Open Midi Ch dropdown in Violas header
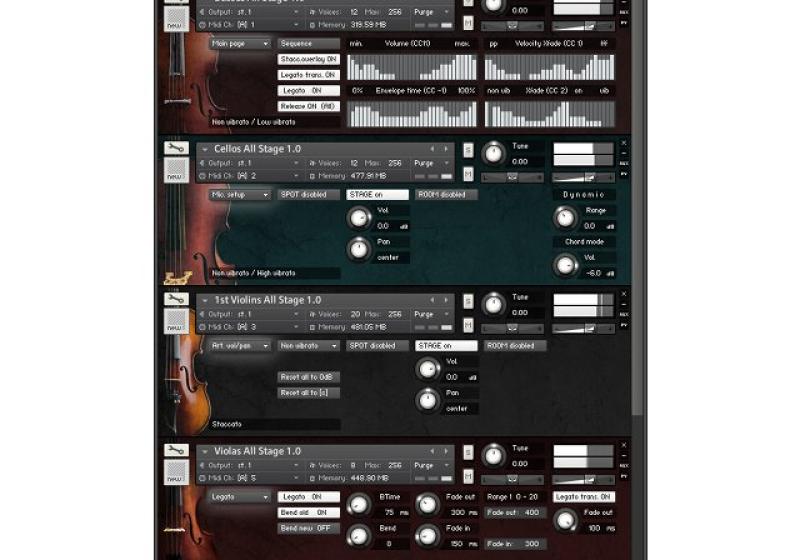This screenshot has height=560, width=800. [249, 478]
